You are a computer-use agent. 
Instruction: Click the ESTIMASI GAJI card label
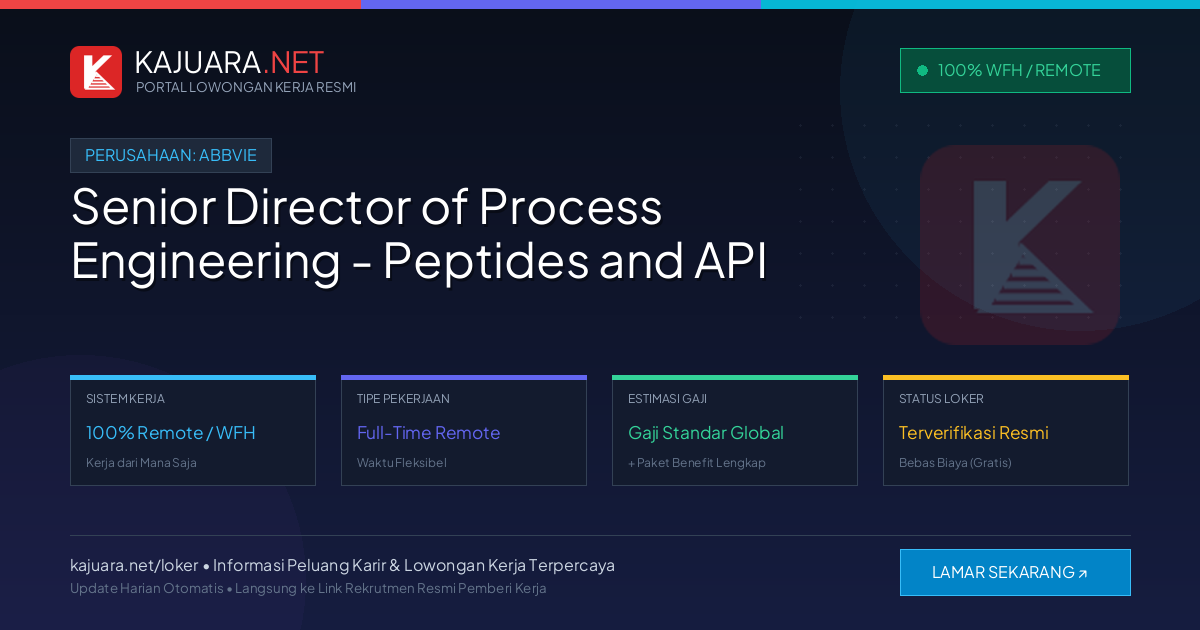coord(667,398)
